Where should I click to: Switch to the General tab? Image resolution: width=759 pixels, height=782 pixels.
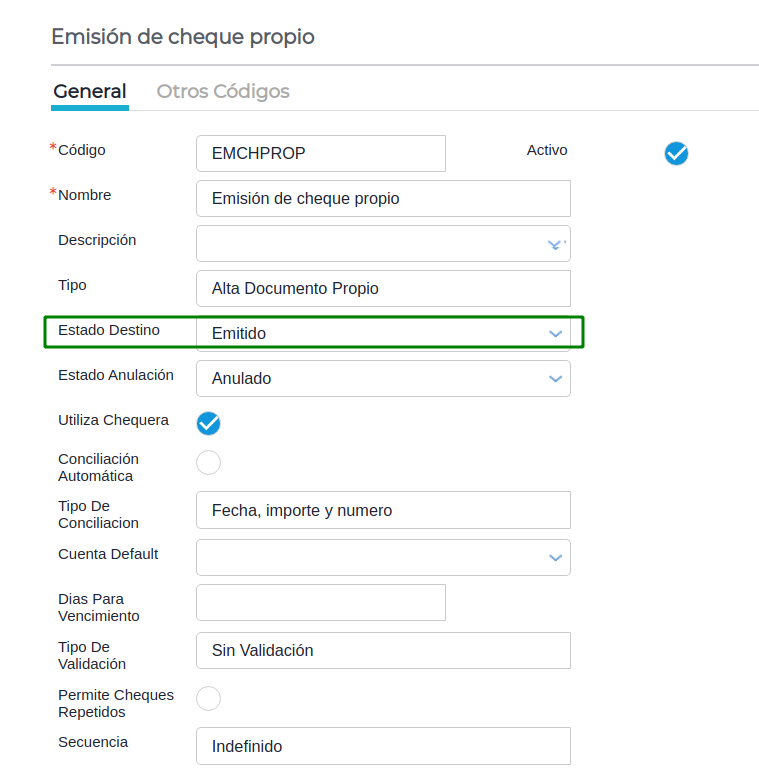90,92
